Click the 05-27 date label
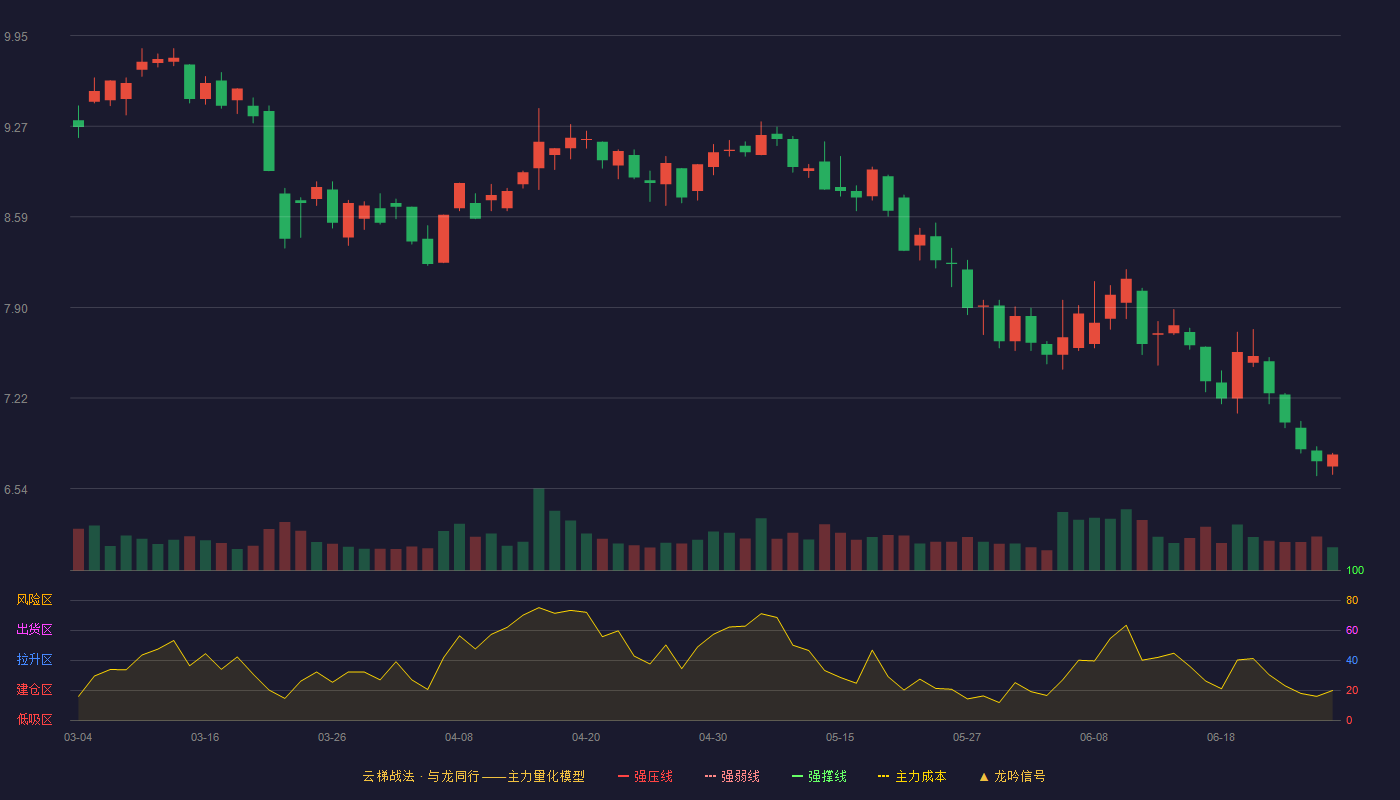This screenshot has height=800, width=1400. coord(967,737)
